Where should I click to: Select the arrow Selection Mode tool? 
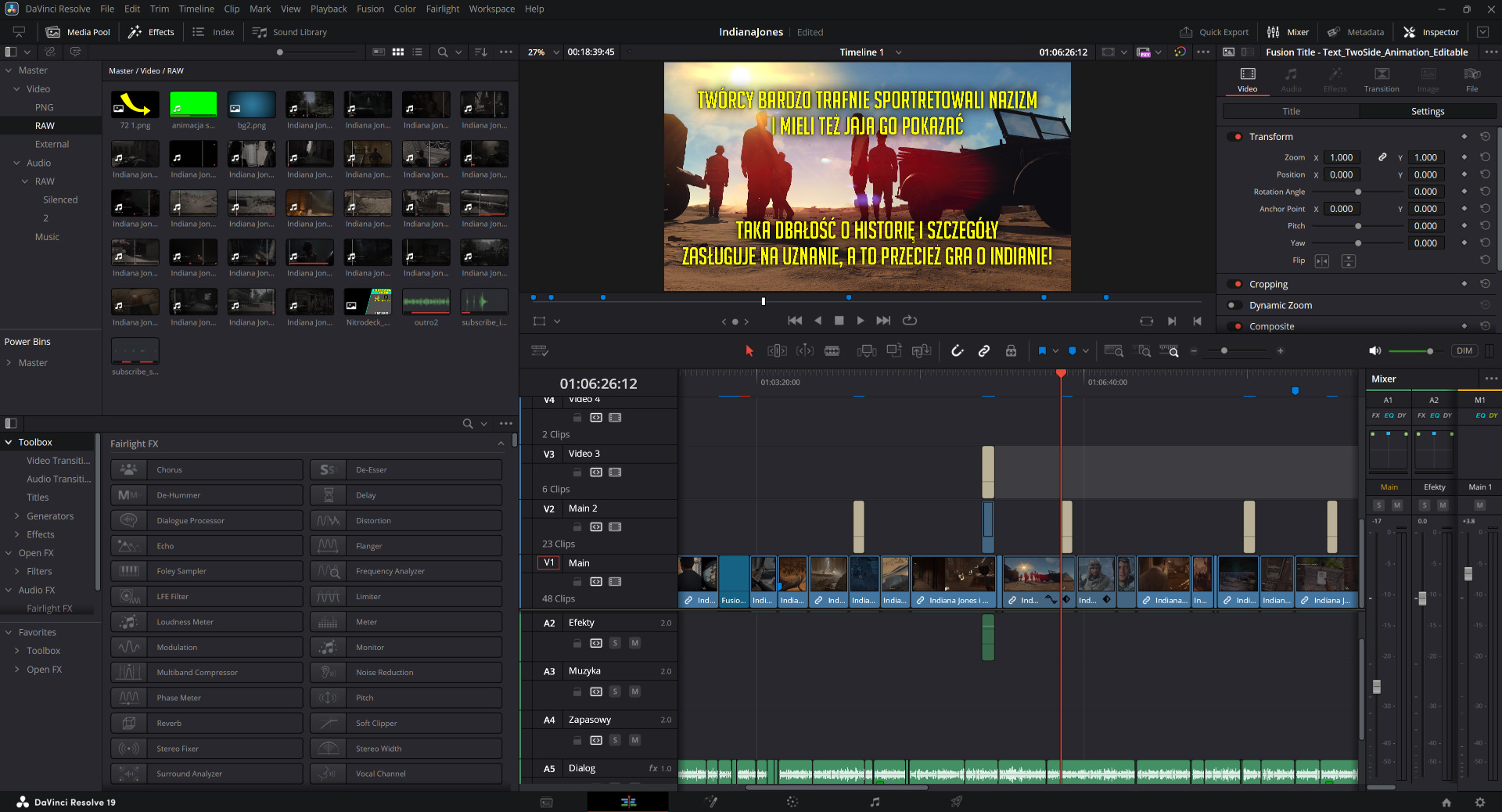tap(749, 351)
